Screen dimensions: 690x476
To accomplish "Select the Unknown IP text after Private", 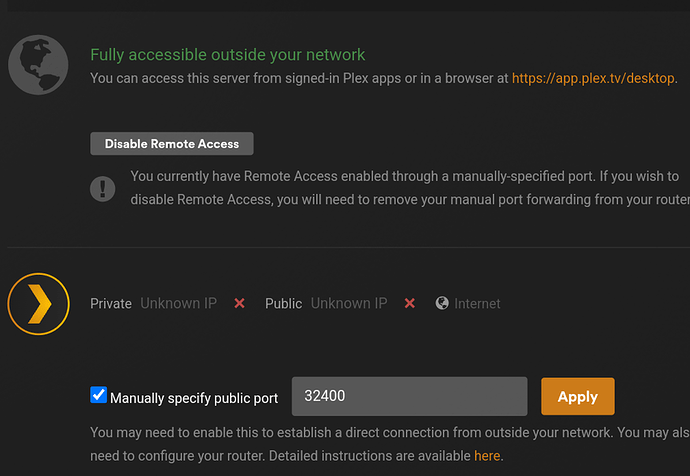I will point(178,303).
